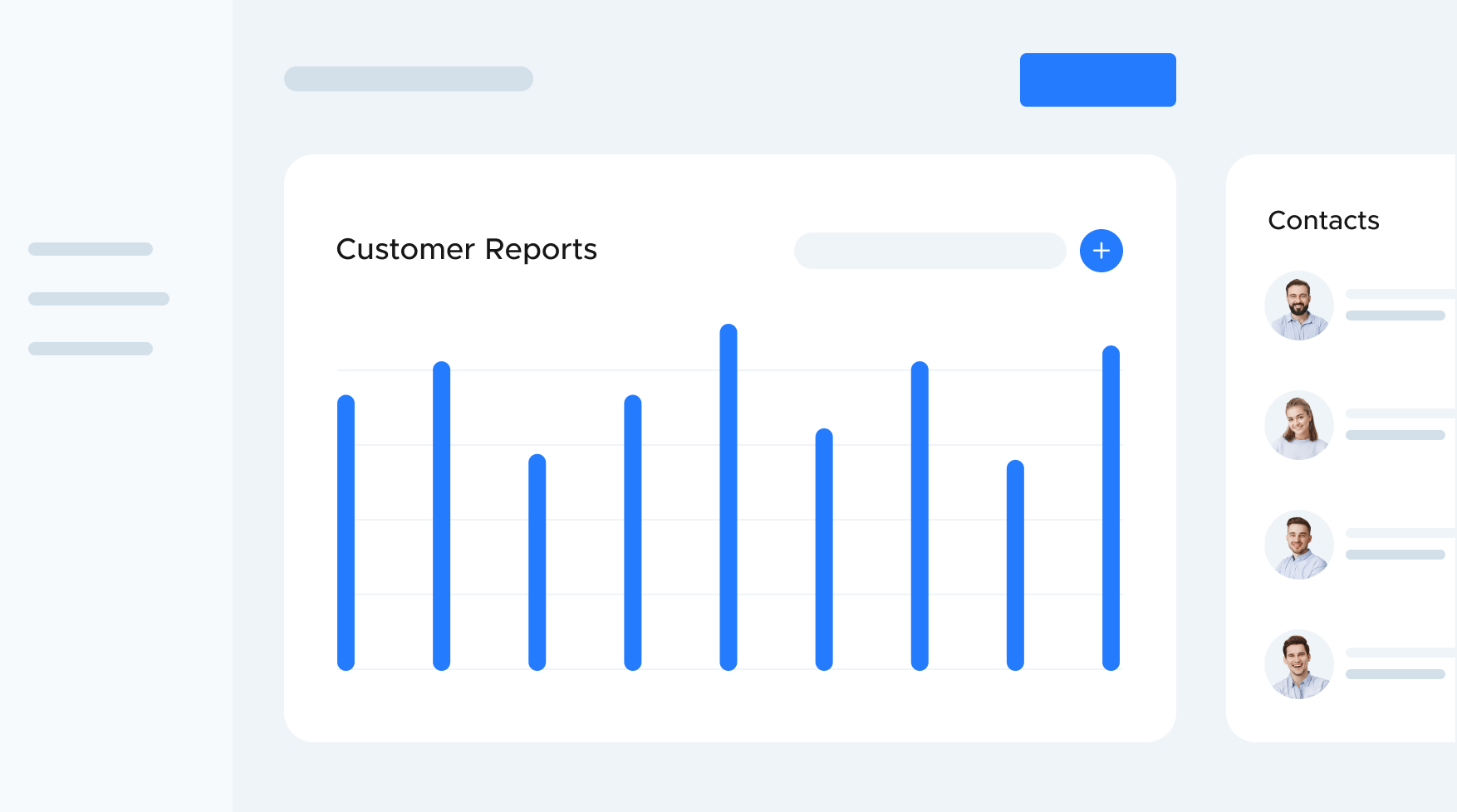This screenshot has width=1457, height=812.
Task: Click inside the search input field
Action: pos(930,250)
